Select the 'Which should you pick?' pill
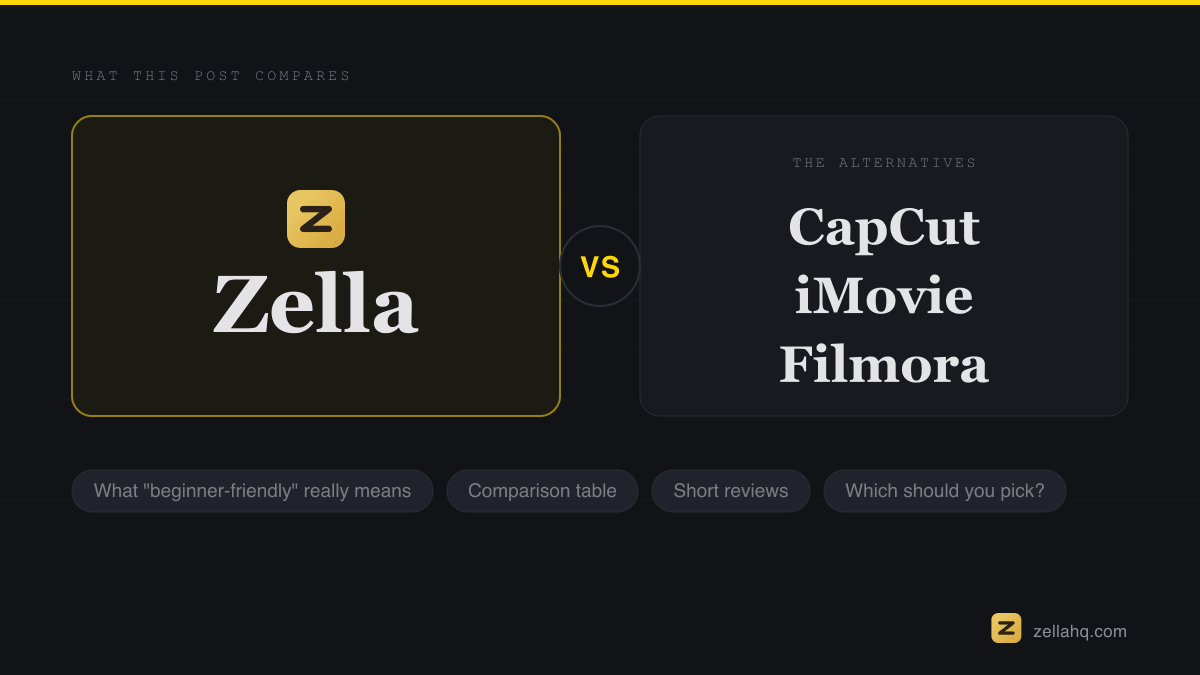Screen dimensions: 1200x675 click(x=945, y=491)
